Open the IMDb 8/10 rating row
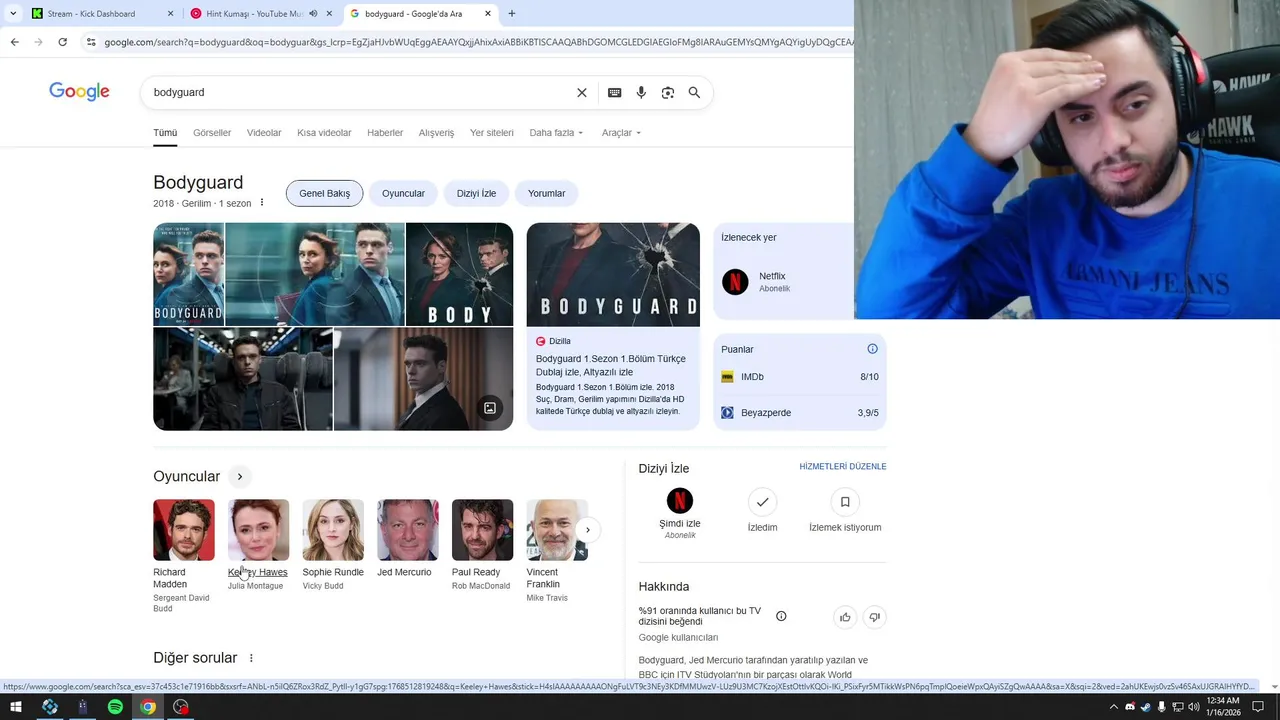 800,377
